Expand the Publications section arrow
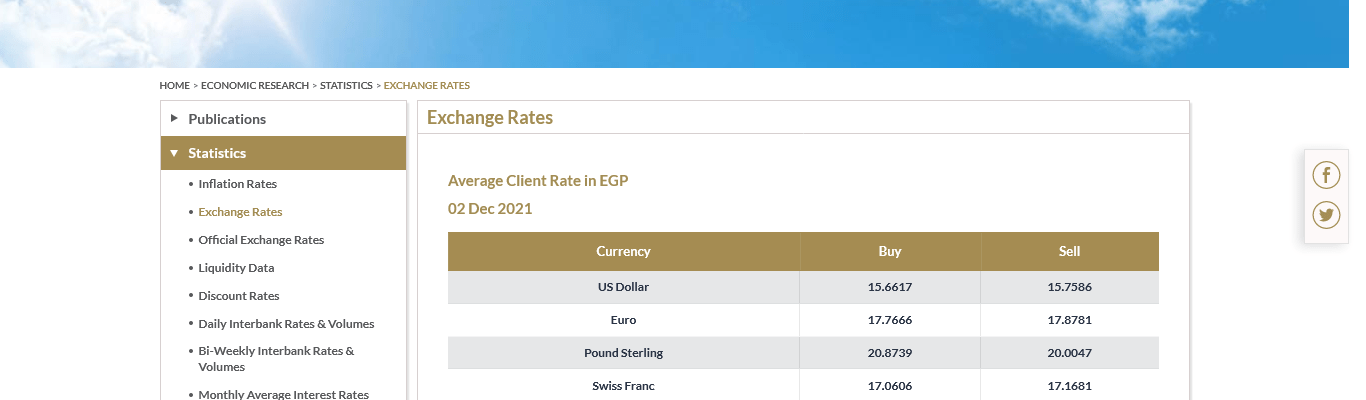Screen dimensions: 1366x400 174,118
